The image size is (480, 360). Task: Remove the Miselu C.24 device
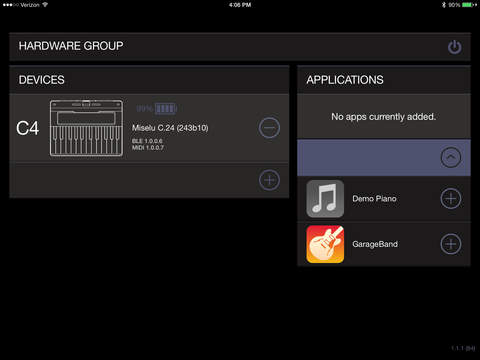coord(269,128)
